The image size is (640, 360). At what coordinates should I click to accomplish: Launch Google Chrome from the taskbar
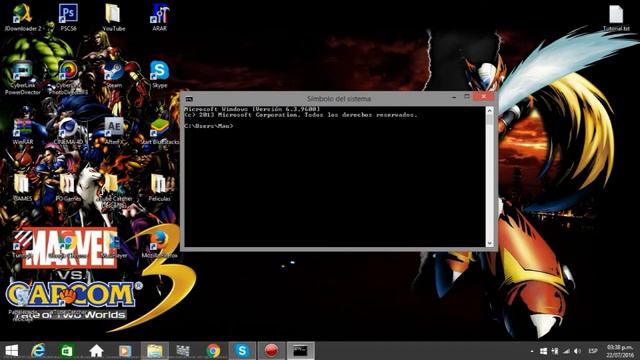click(213, 351)
